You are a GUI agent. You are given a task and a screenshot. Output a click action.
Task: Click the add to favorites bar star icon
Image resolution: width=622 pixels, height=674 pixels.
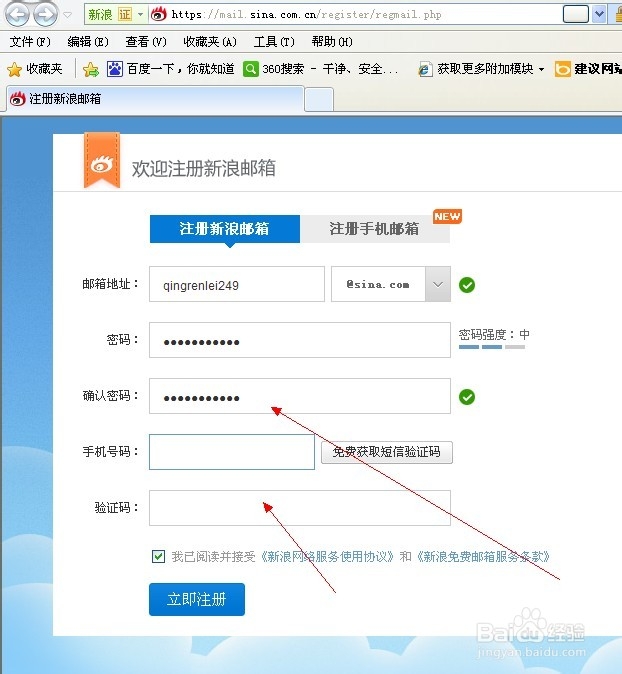91,69
